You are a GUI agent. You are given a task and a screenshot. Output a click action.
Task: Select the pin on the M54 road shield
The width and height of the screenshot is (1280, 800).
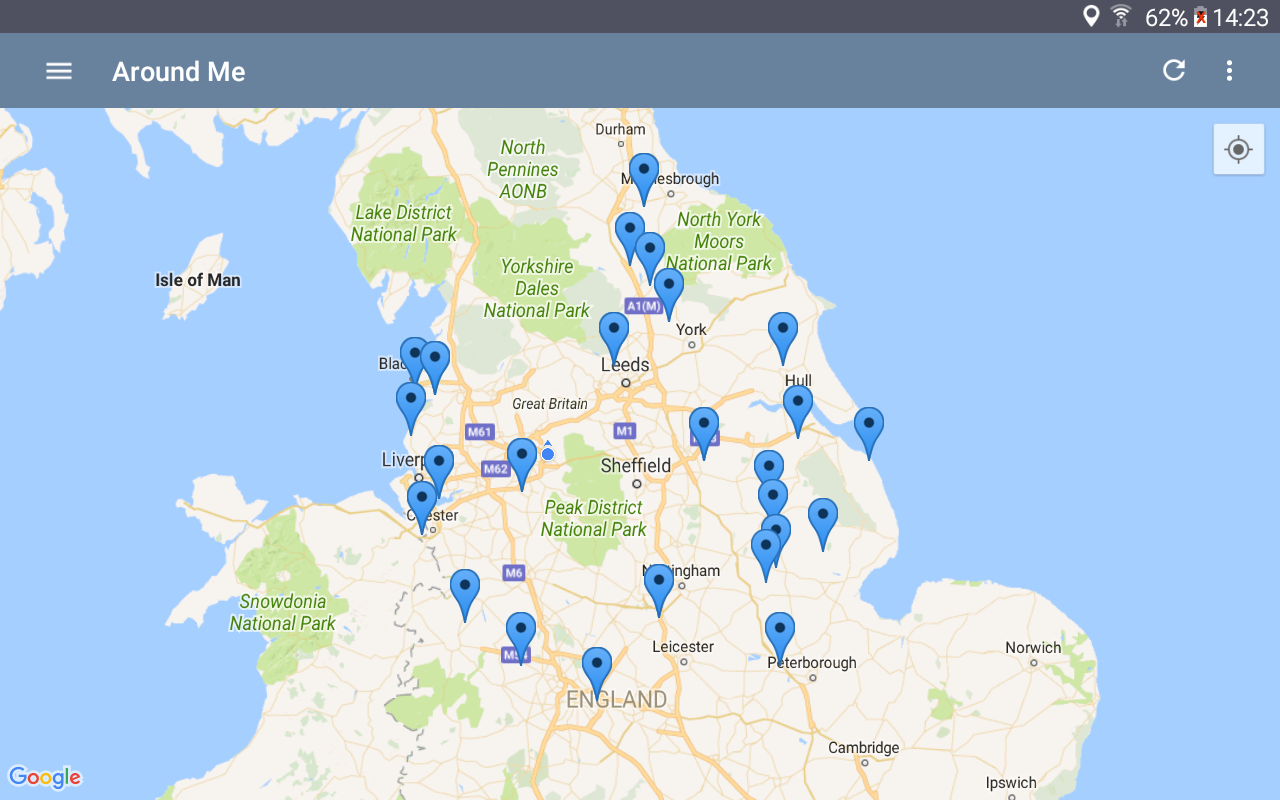point(521,638)
